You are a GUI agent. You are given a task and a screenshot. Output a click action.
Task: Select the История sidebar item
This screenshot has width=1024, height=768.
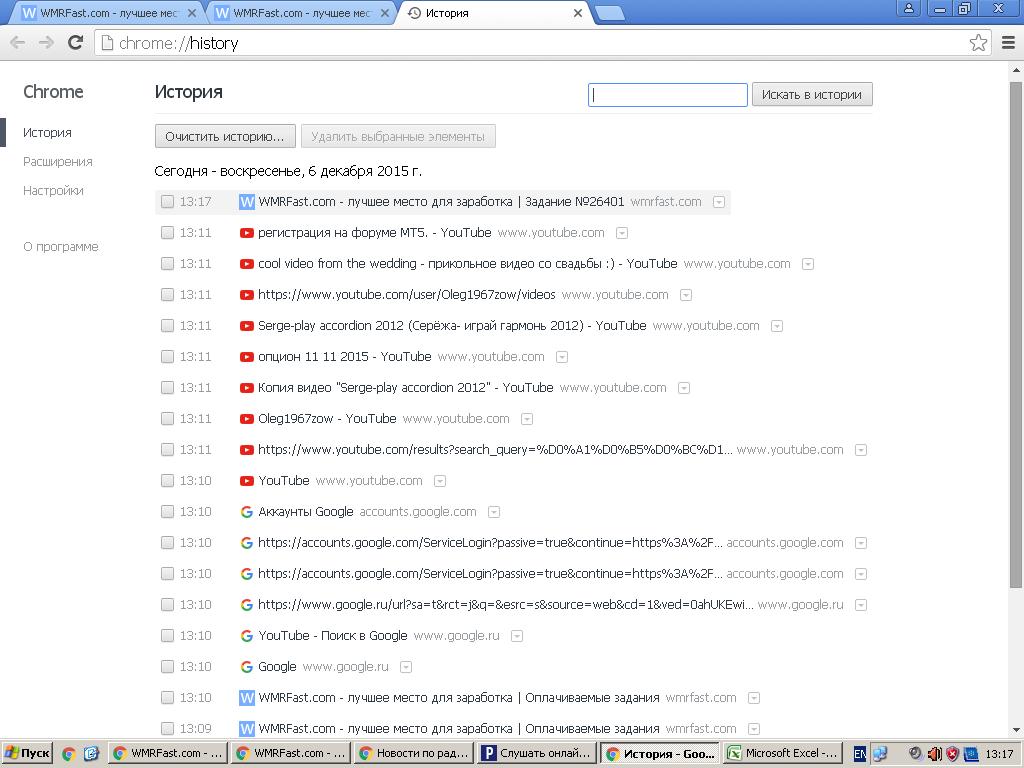coord(47,133)
